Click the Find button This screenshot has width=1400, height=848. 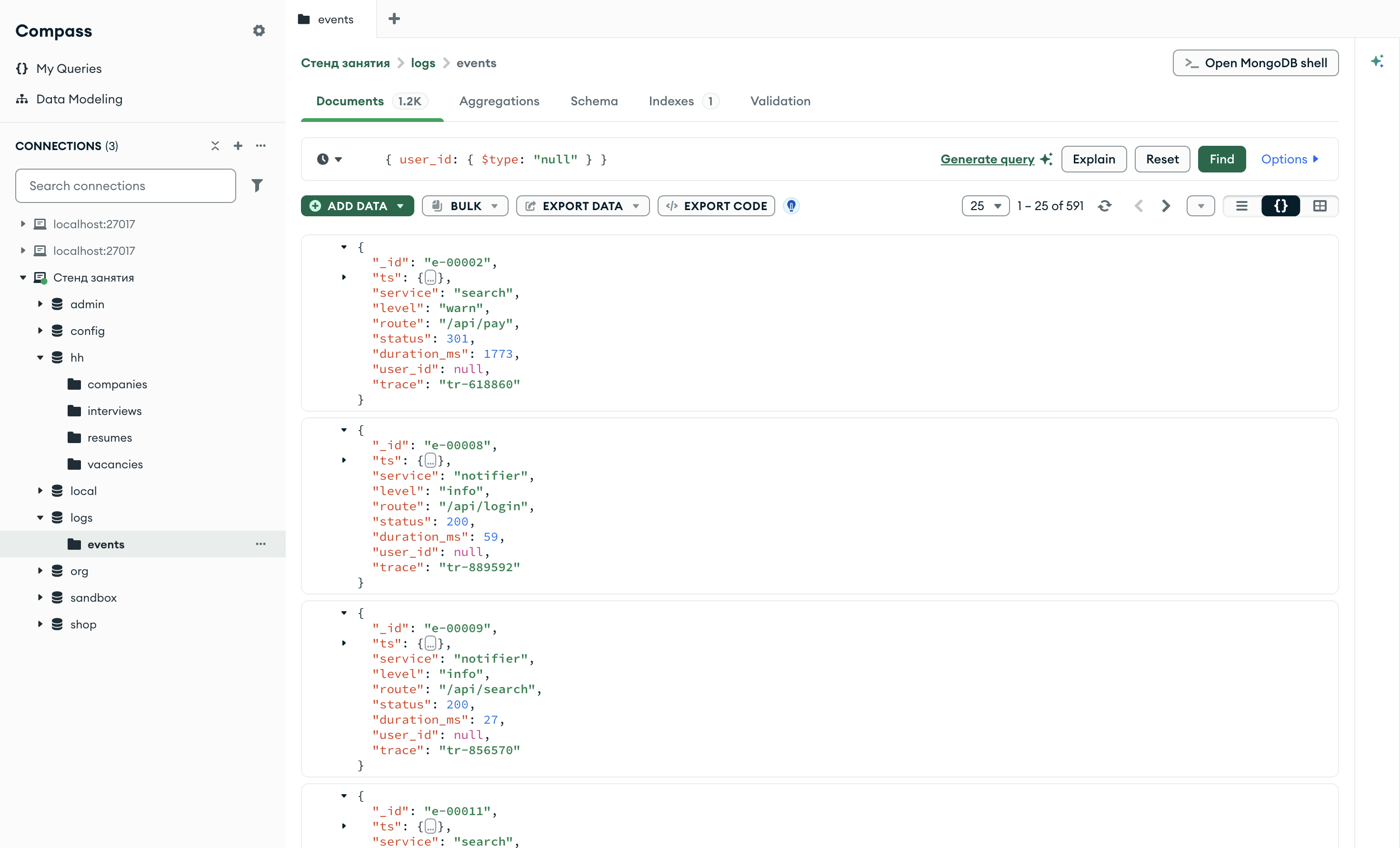pos(1221,159)
